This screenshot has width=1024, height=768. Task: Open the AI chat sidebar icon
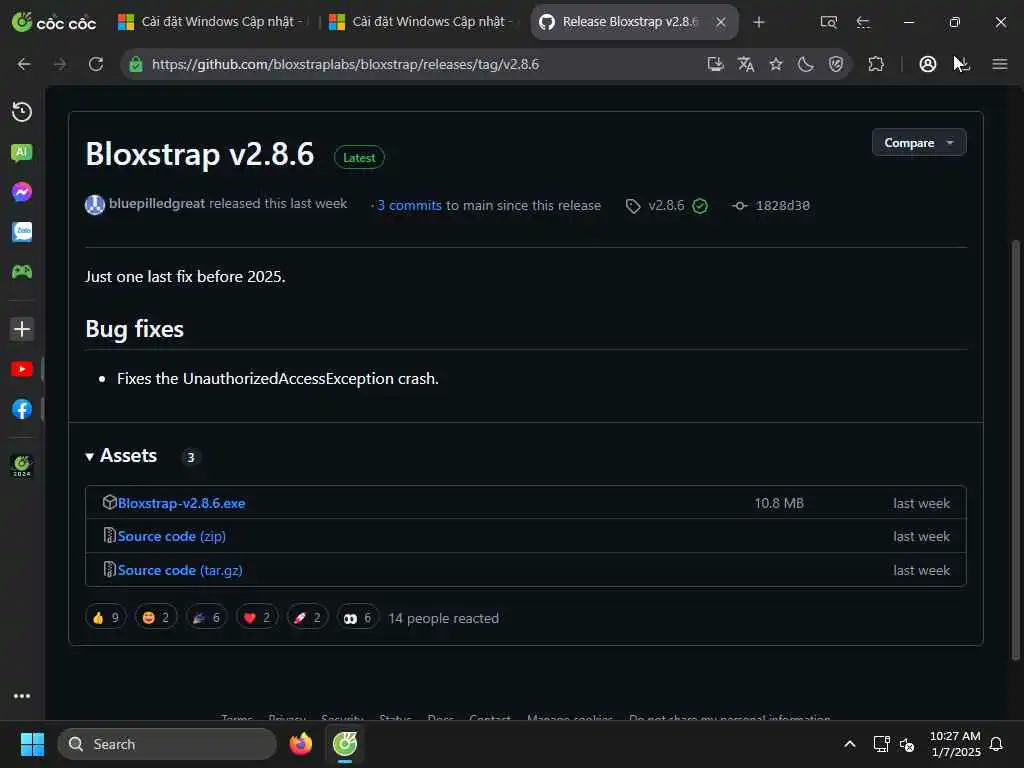tap(22, 152)
